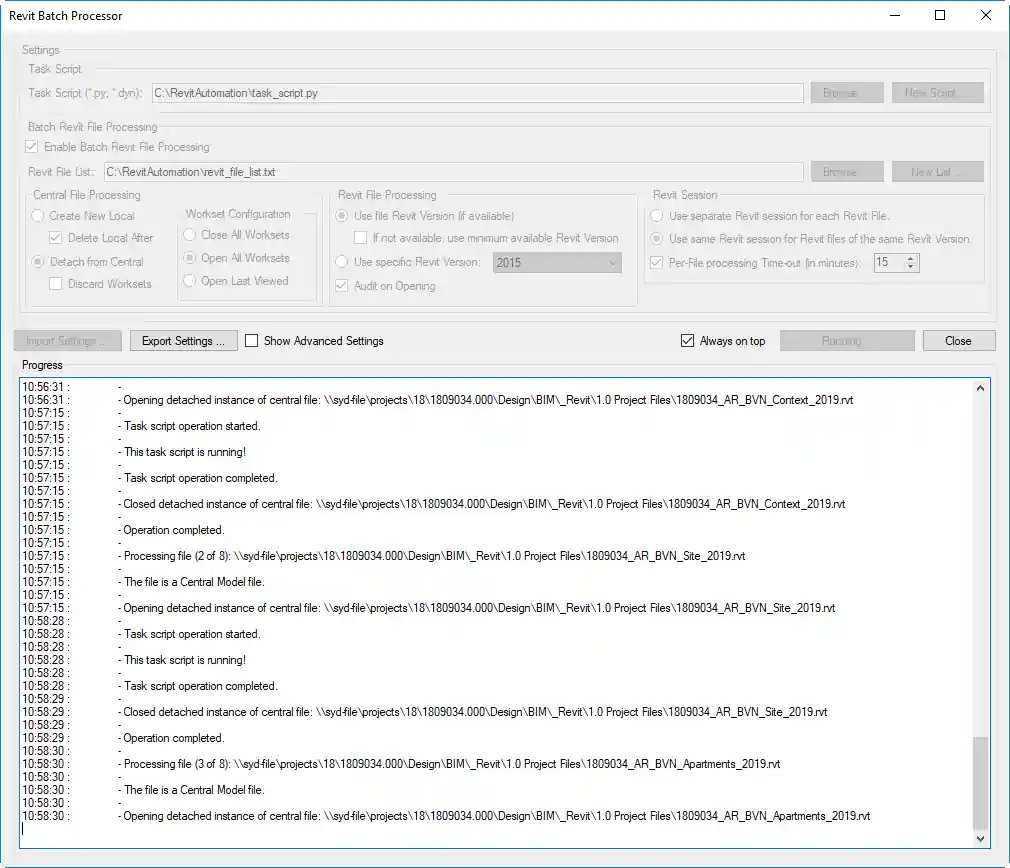Enable Show Advanced Settings

(x=251, y=340)
